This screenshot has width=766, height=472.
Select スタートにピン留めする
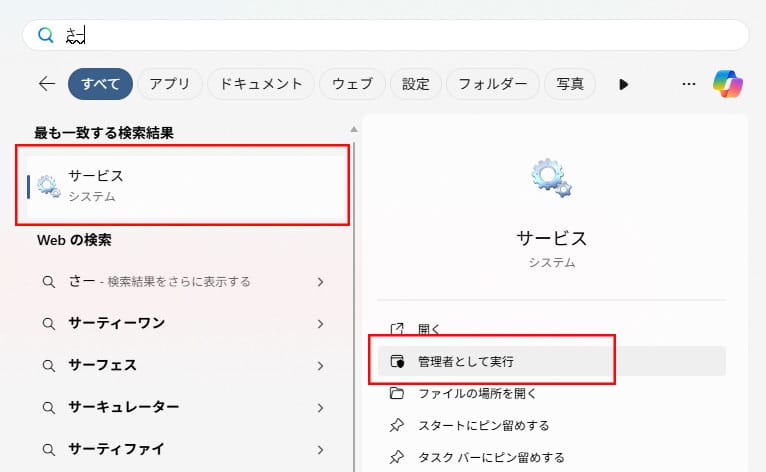[483, 425]
